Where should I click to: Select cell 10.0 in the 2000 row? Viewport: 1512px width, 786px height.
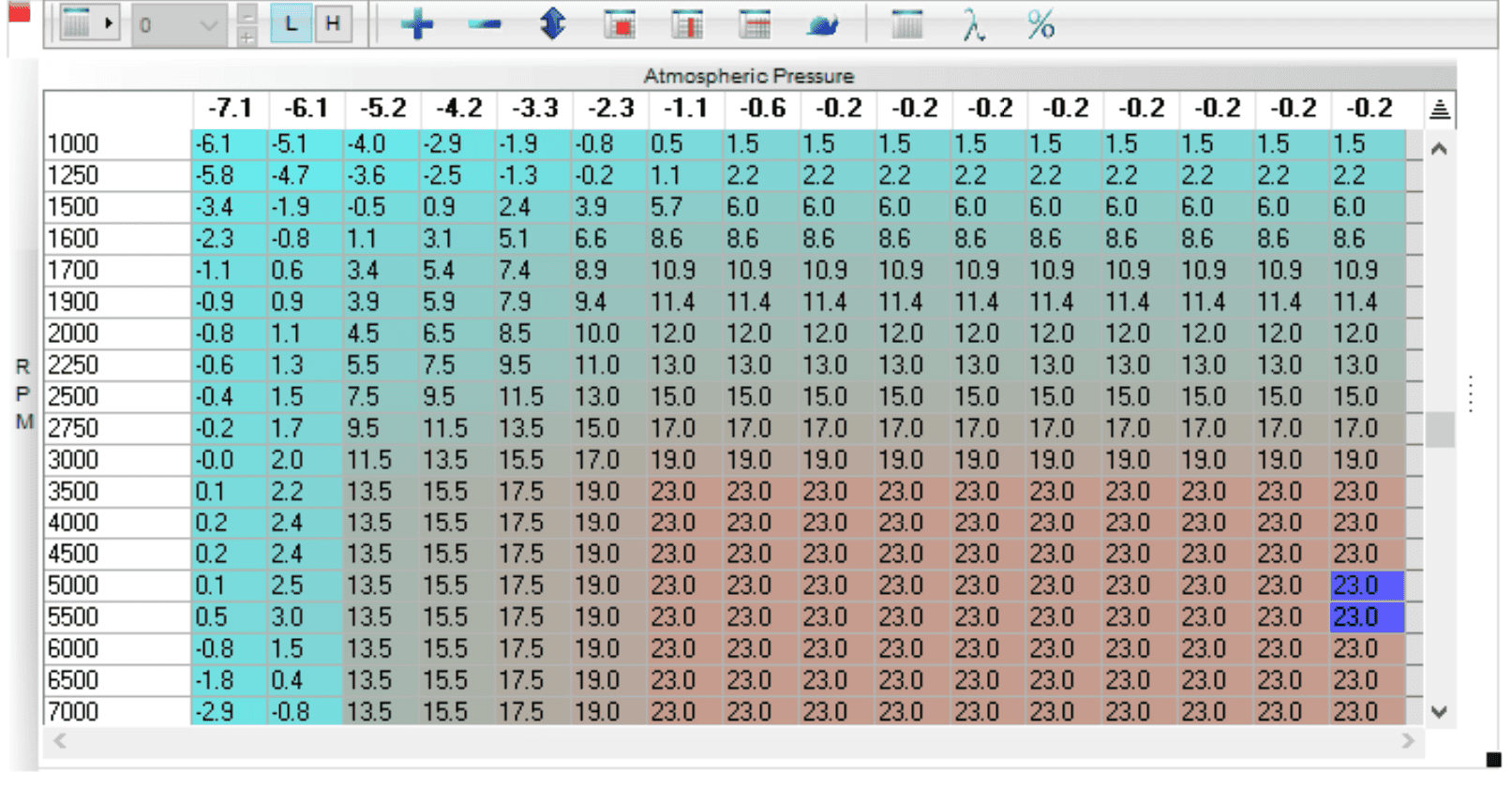[x=609, y=334]
